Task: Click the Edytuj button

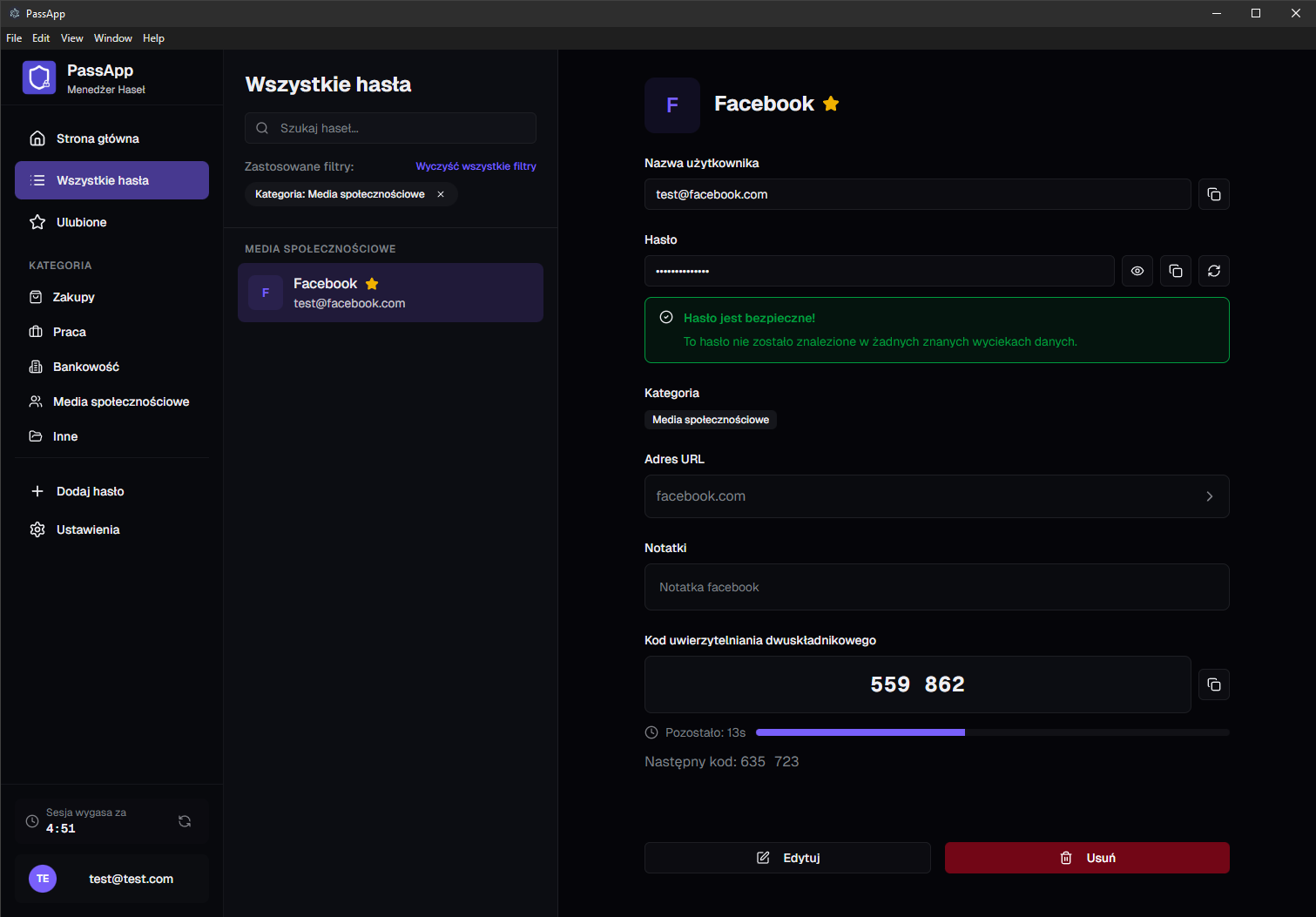Action: coord(787,858)
